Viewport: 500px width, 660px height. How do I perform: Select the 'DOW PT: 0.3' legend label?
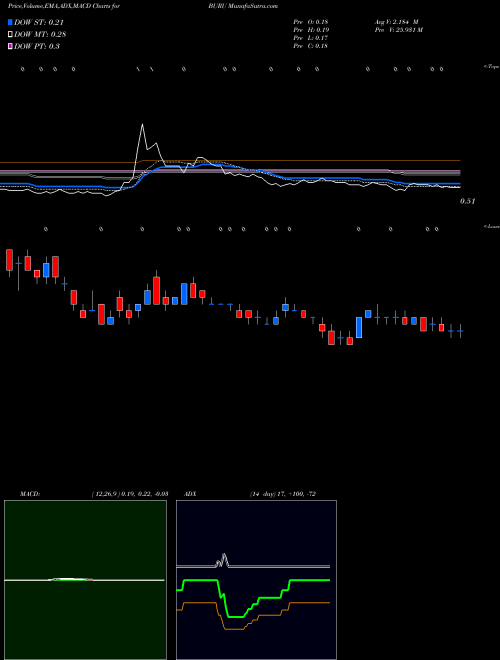pos(37,46)
